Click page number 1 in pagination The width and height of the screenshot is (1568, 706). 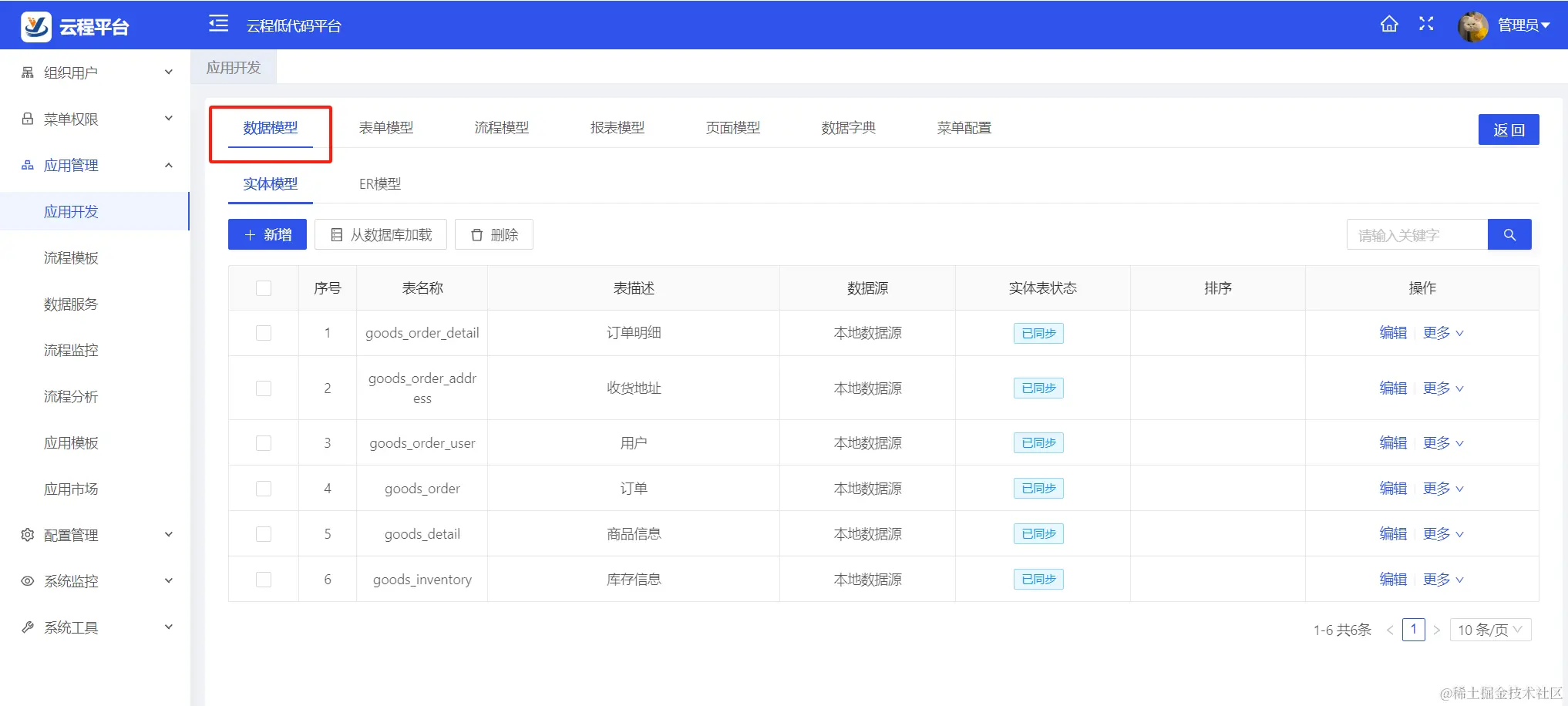(1414, 630)
